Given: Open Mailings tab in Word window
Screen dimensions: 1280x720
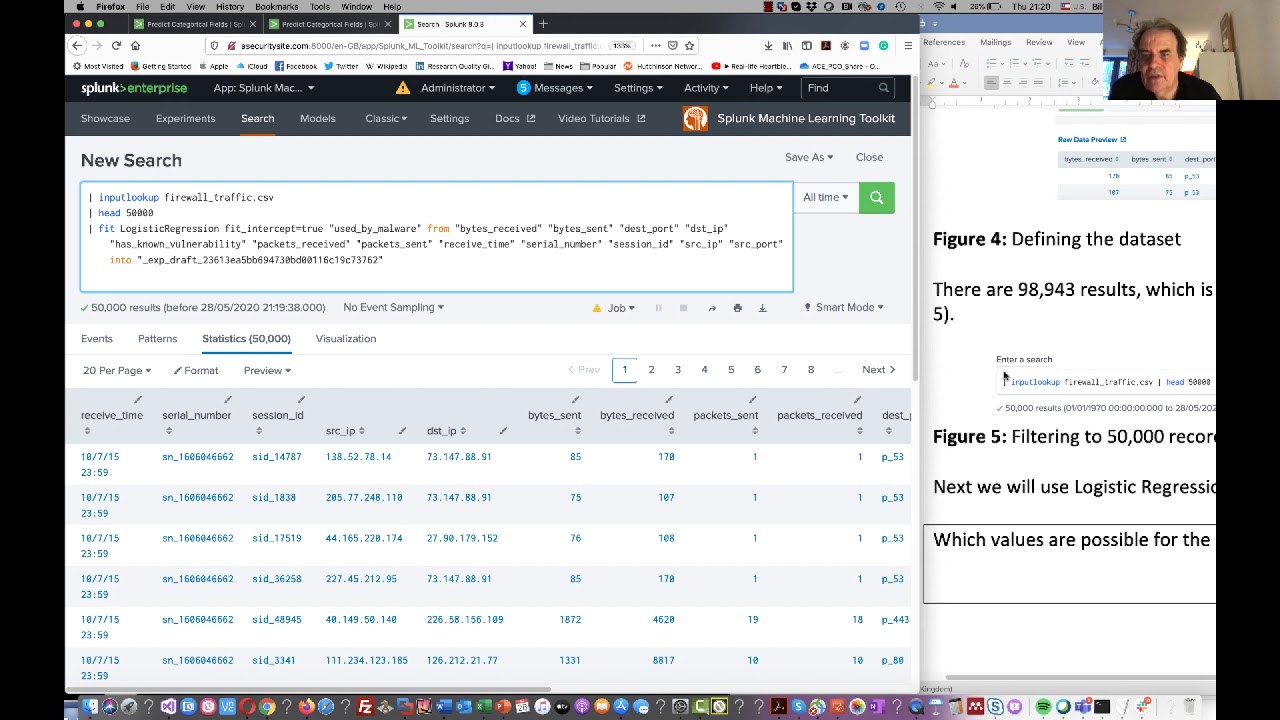Looking at the screenshot, I should (x=995, y=42).
